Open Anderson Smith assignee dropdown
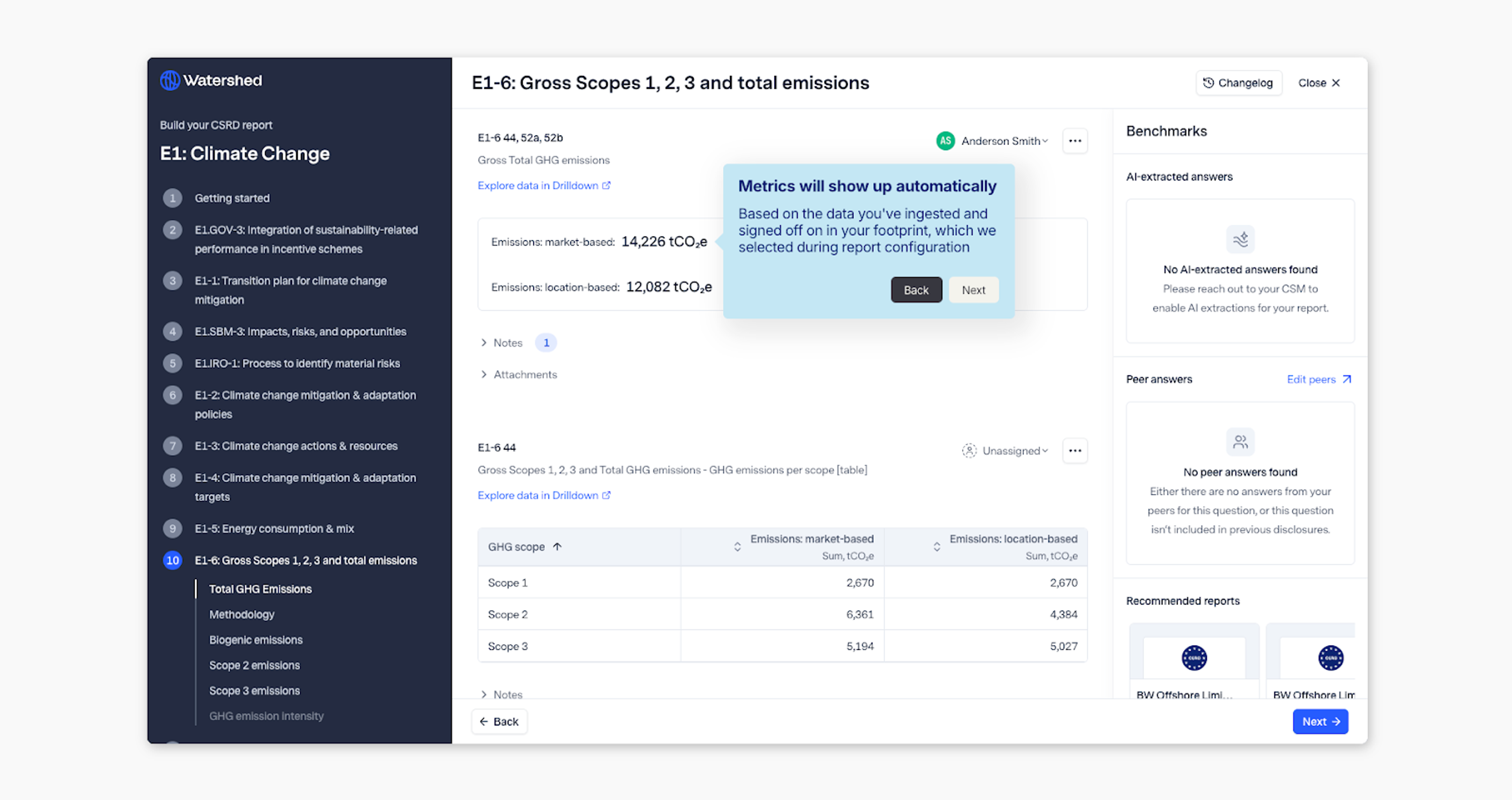1512x800 pixels. [x=1004, y=141]
